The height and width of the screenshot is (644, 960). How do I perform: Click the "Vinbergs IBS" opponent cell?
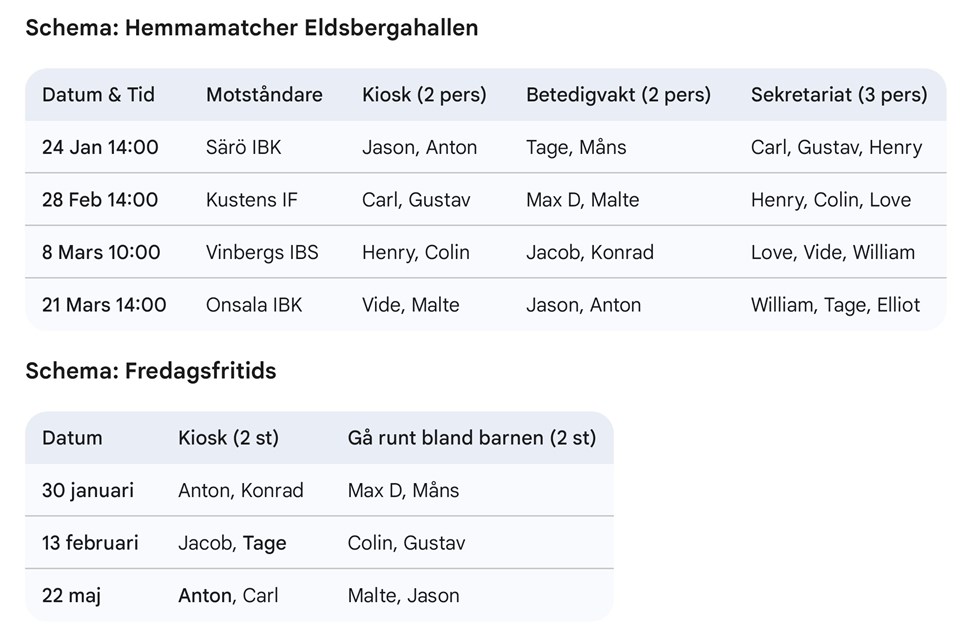click(262, 252)
